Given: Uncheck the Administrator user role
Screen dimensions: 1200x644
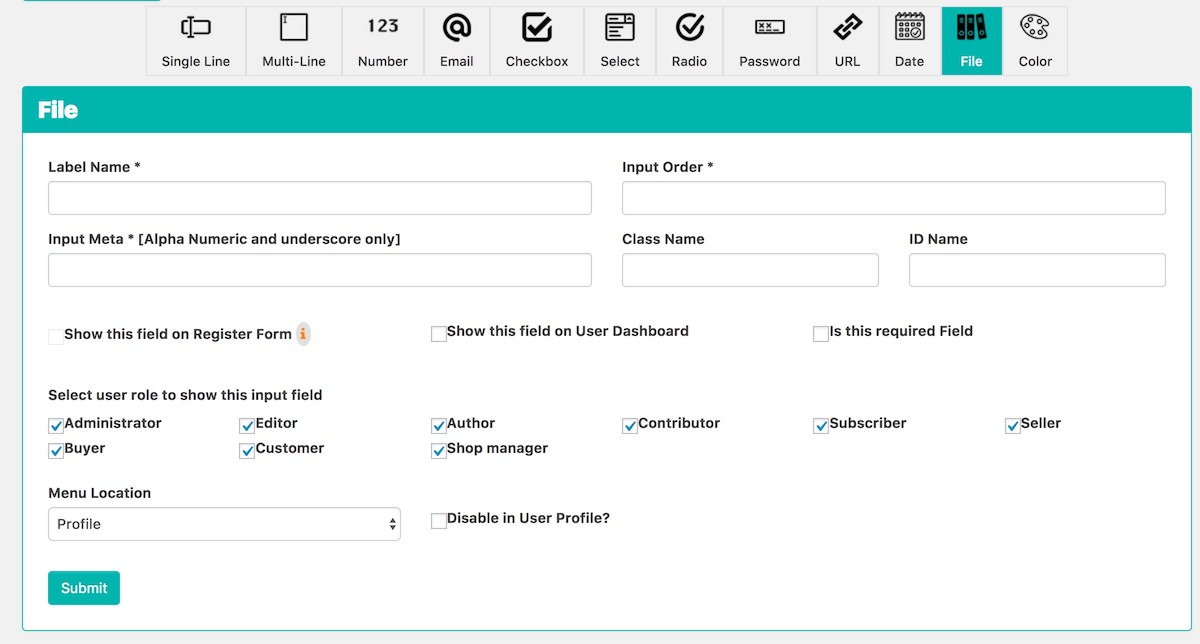Looking at the screenshot, I should click(56, 426).
